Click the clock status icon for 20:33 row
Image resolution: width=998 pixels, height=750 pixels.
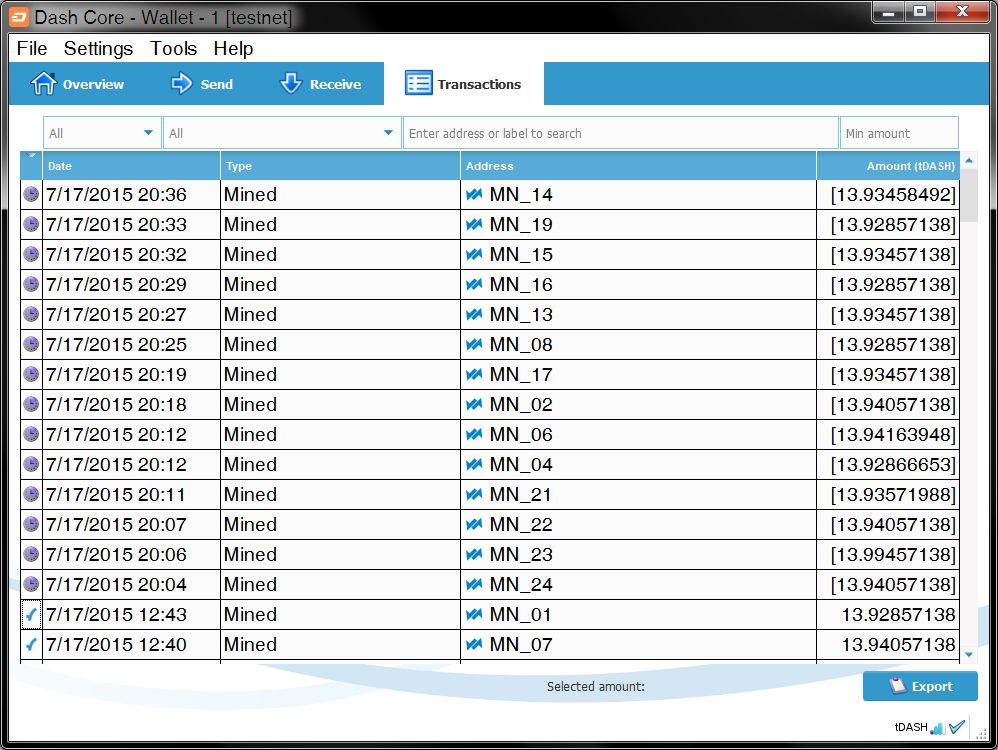click(31, 224)
